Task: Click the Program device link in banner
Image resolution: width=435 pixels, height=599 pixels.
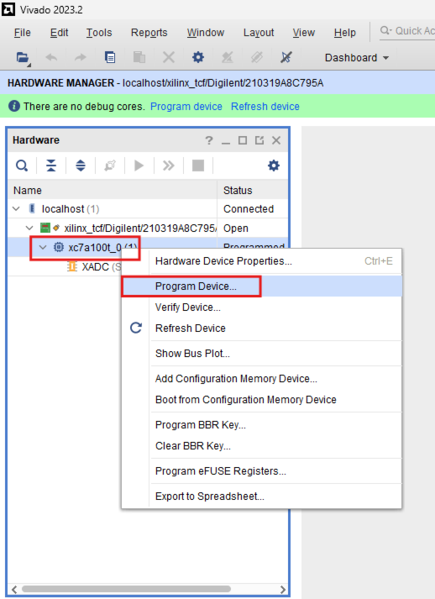Action: pos(186,106)
